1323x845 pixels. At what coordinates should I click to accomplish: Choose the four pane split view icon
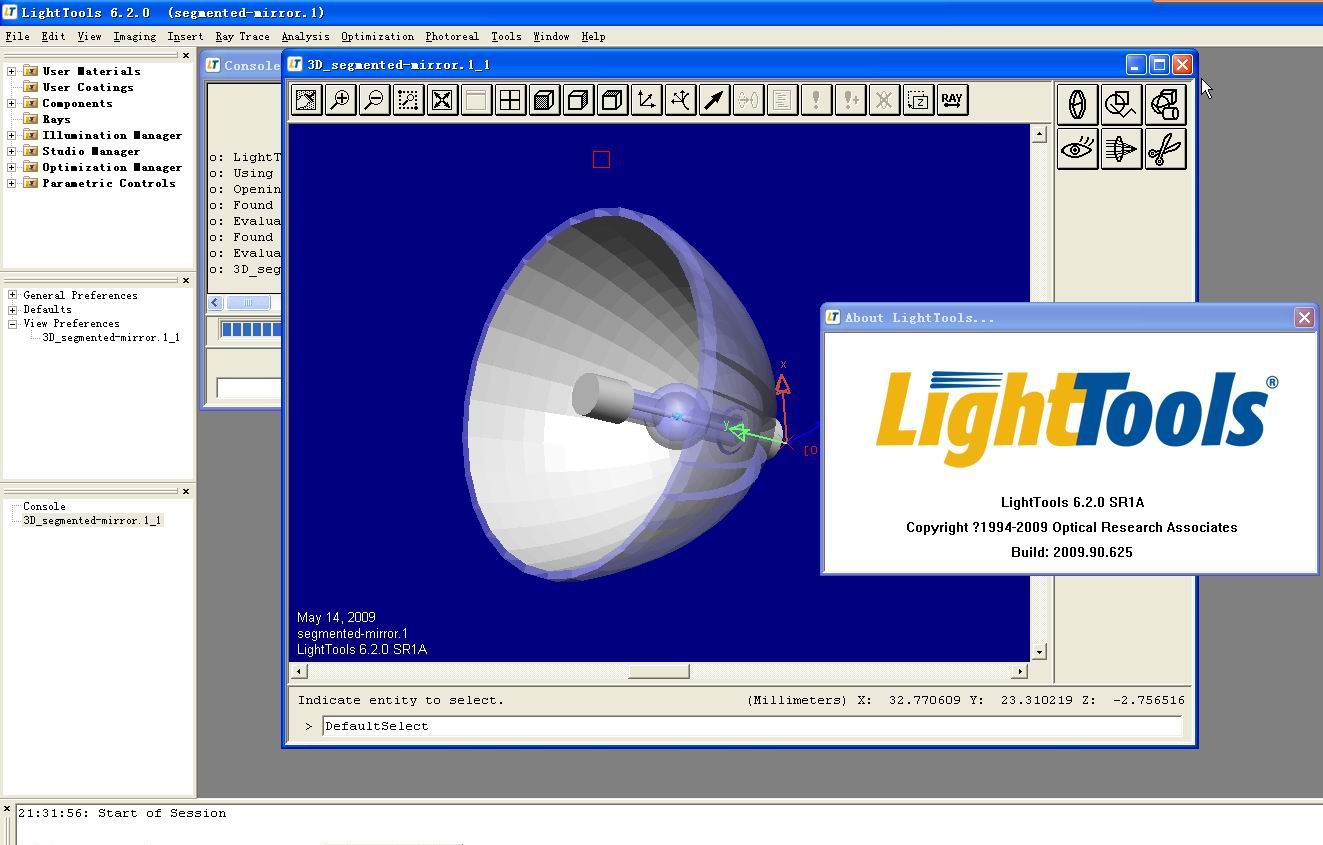[x=511, y=100]
